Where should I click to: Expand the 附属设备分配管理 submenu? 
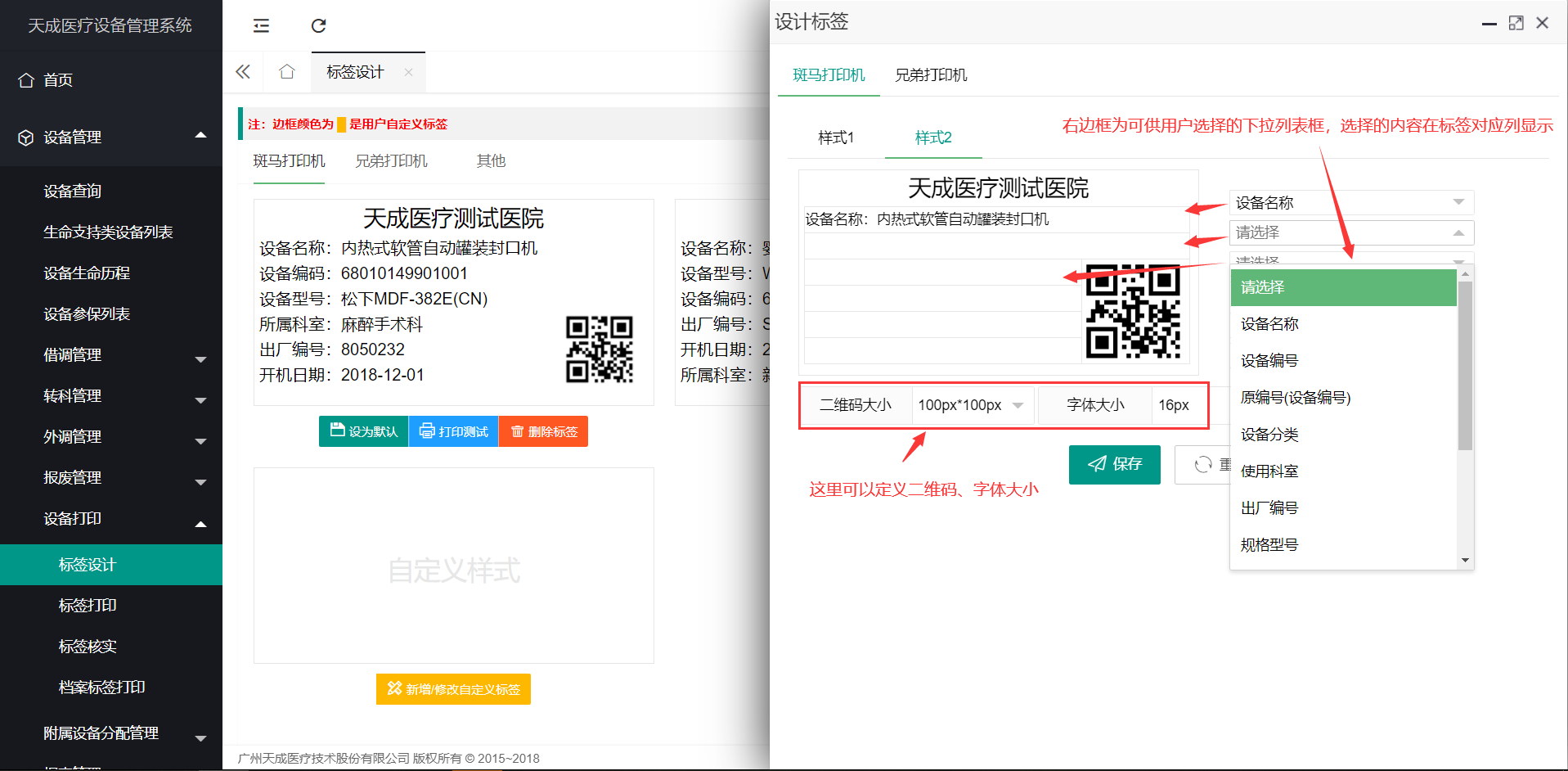pyautogui.click(x=111, y=733)
